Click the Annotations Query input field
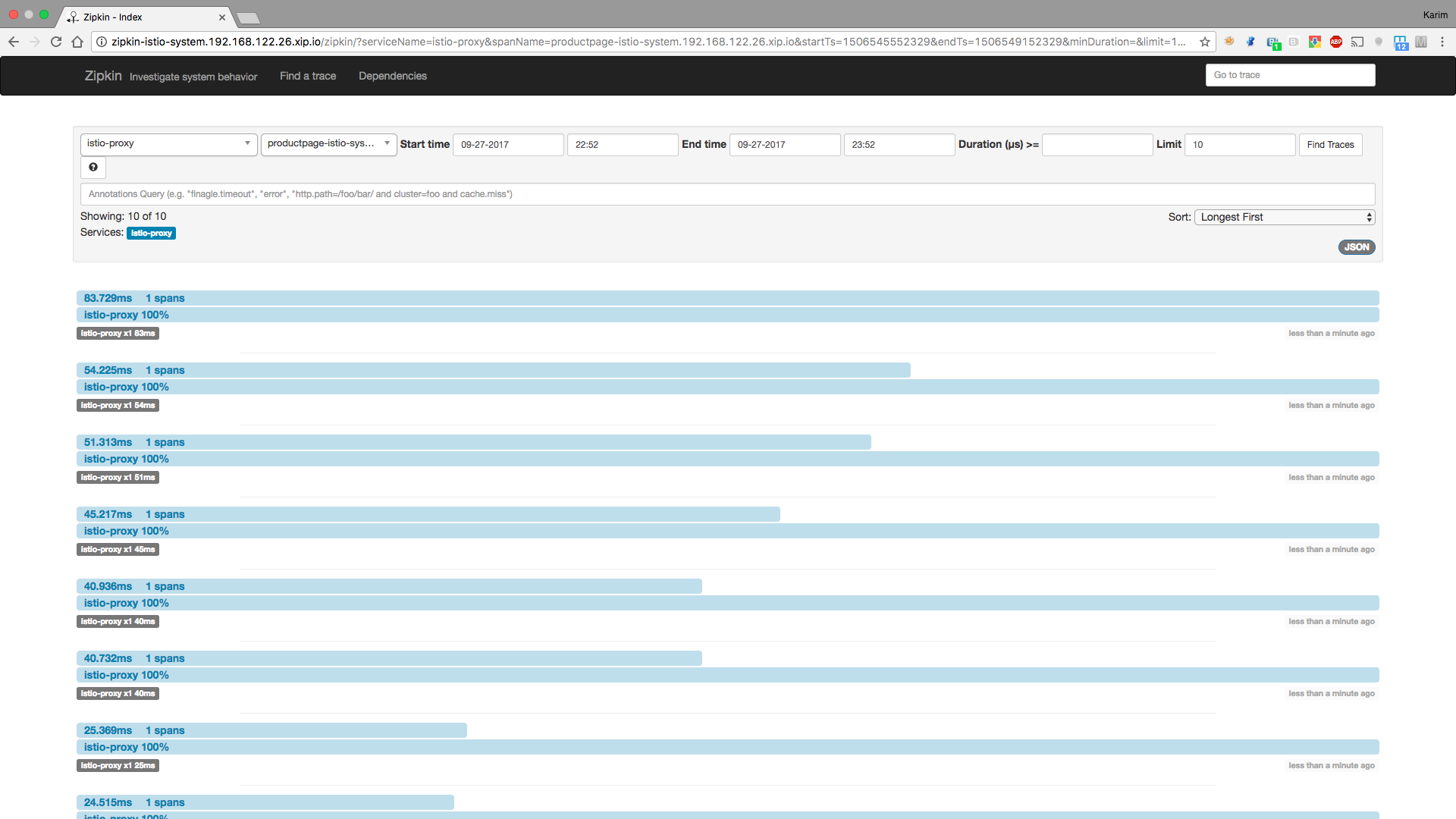Image resolution: width=1456 pixels, height=819 pixels. 726,194
